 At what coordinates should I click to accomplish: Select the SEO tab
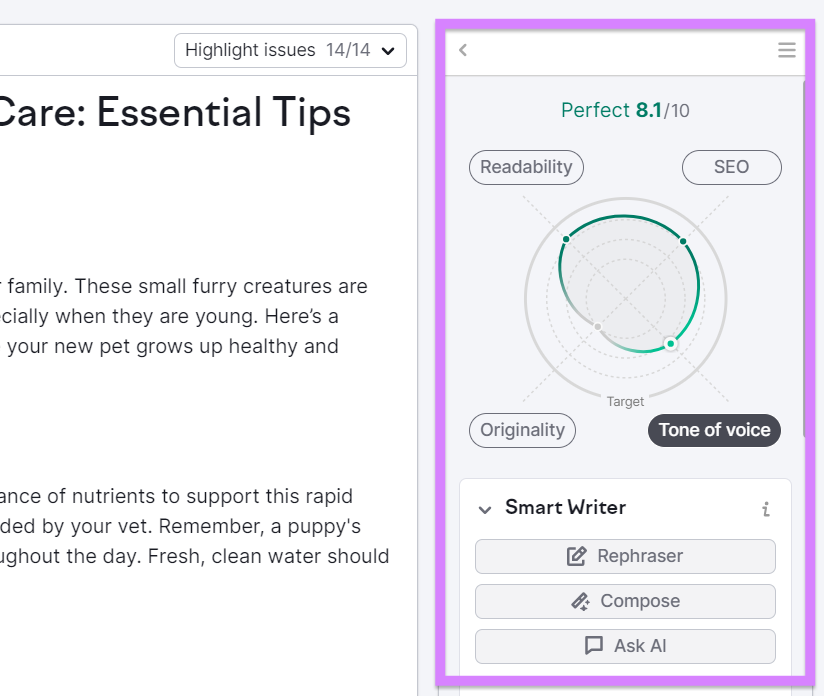pos(731,167)
